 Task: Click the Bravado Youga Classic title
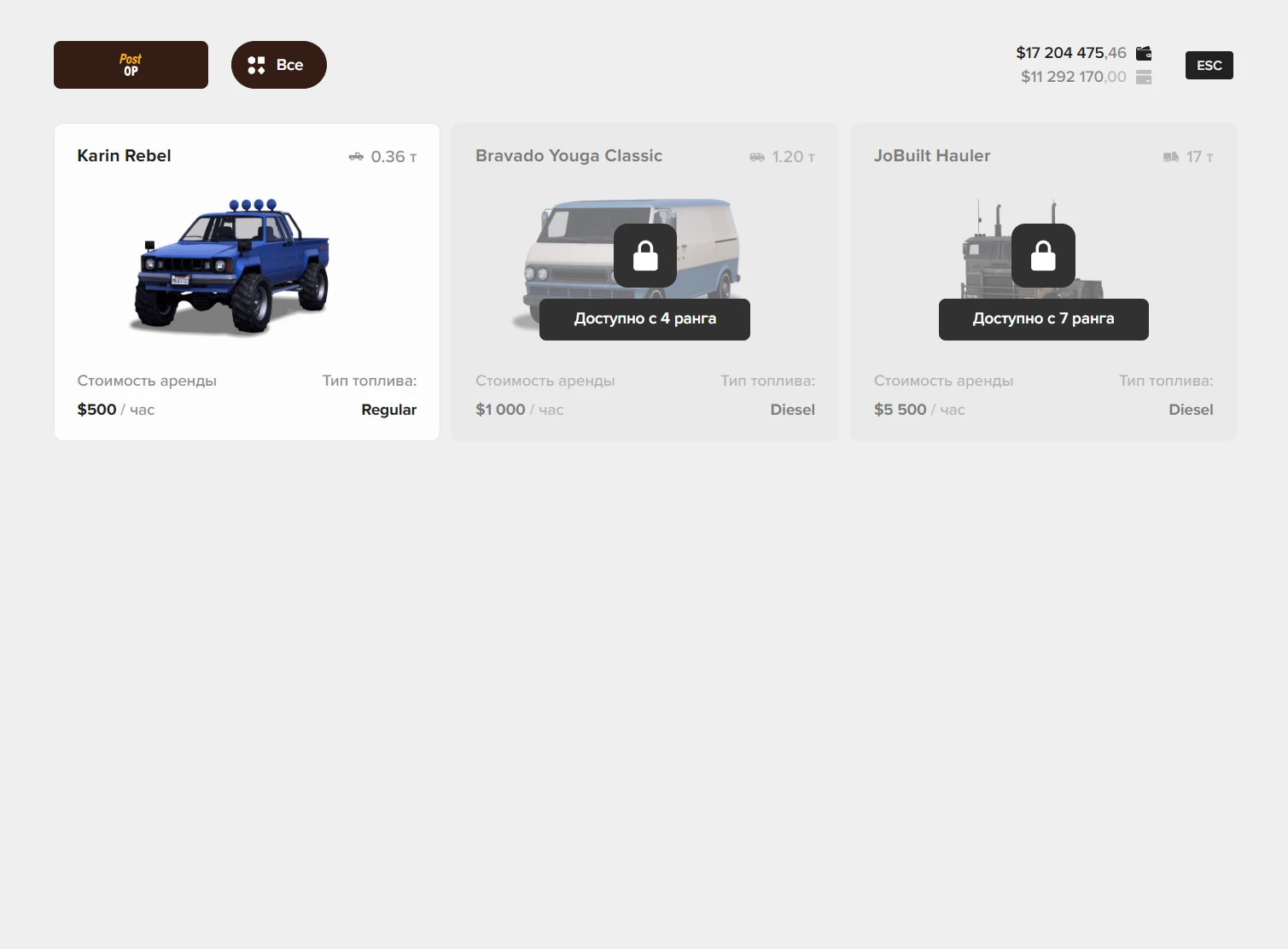568,156
